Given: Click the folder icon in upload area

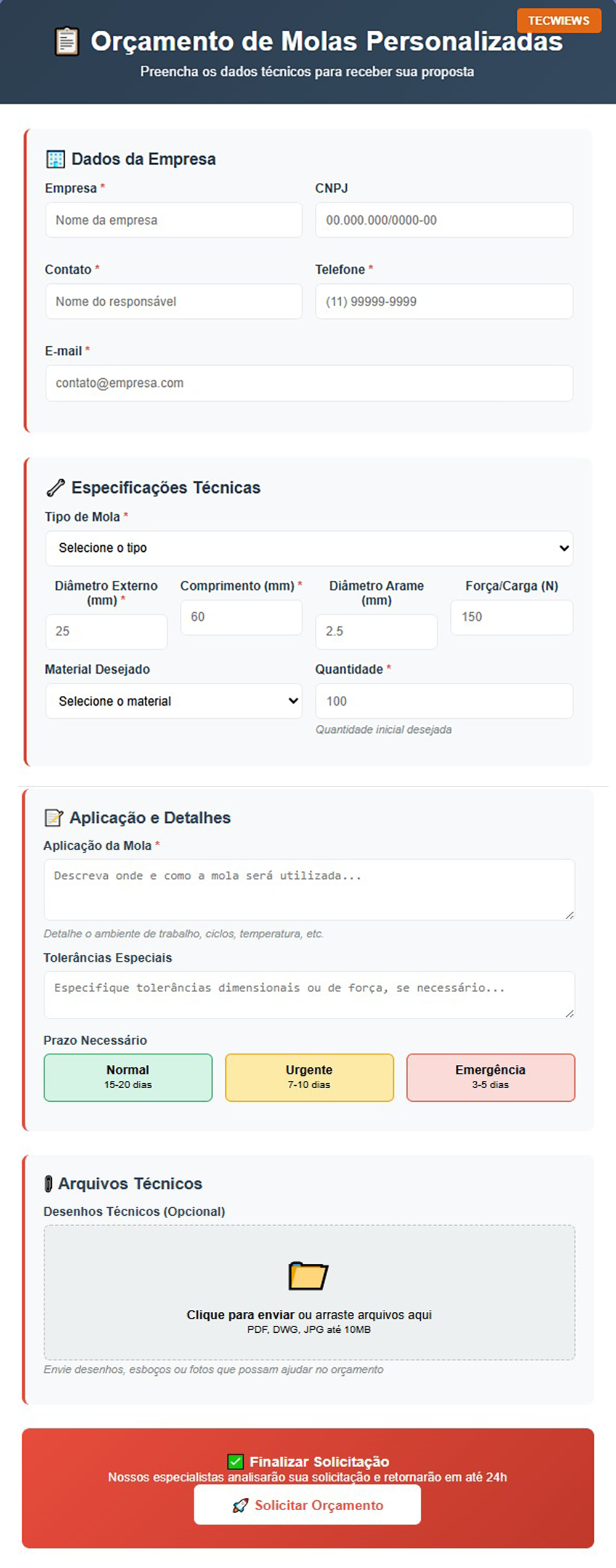Looking at the screenshot, I should 309,1275.
